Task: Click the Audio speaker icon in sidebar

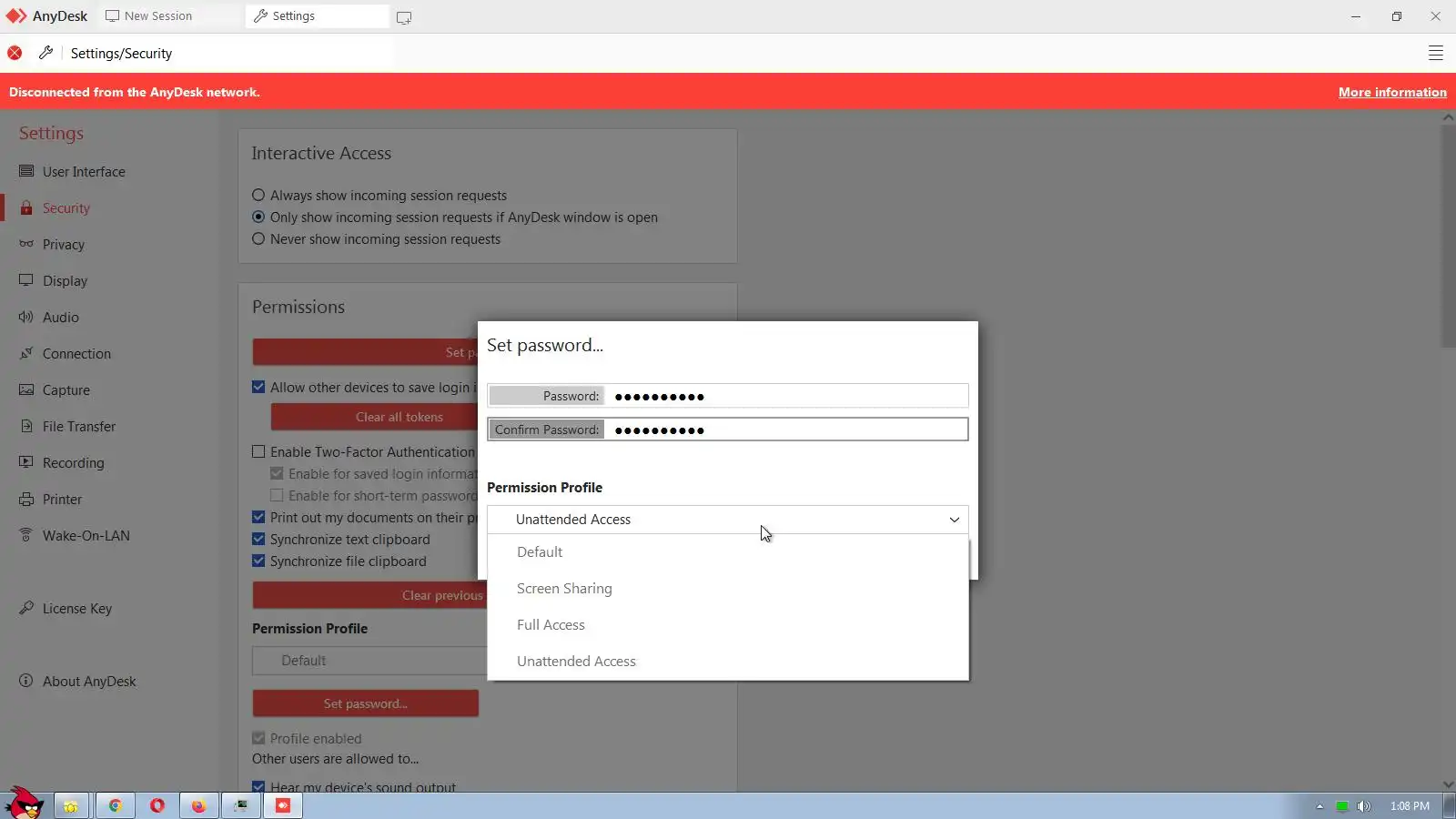Action: pyautogui.click(x=26, y=317)
